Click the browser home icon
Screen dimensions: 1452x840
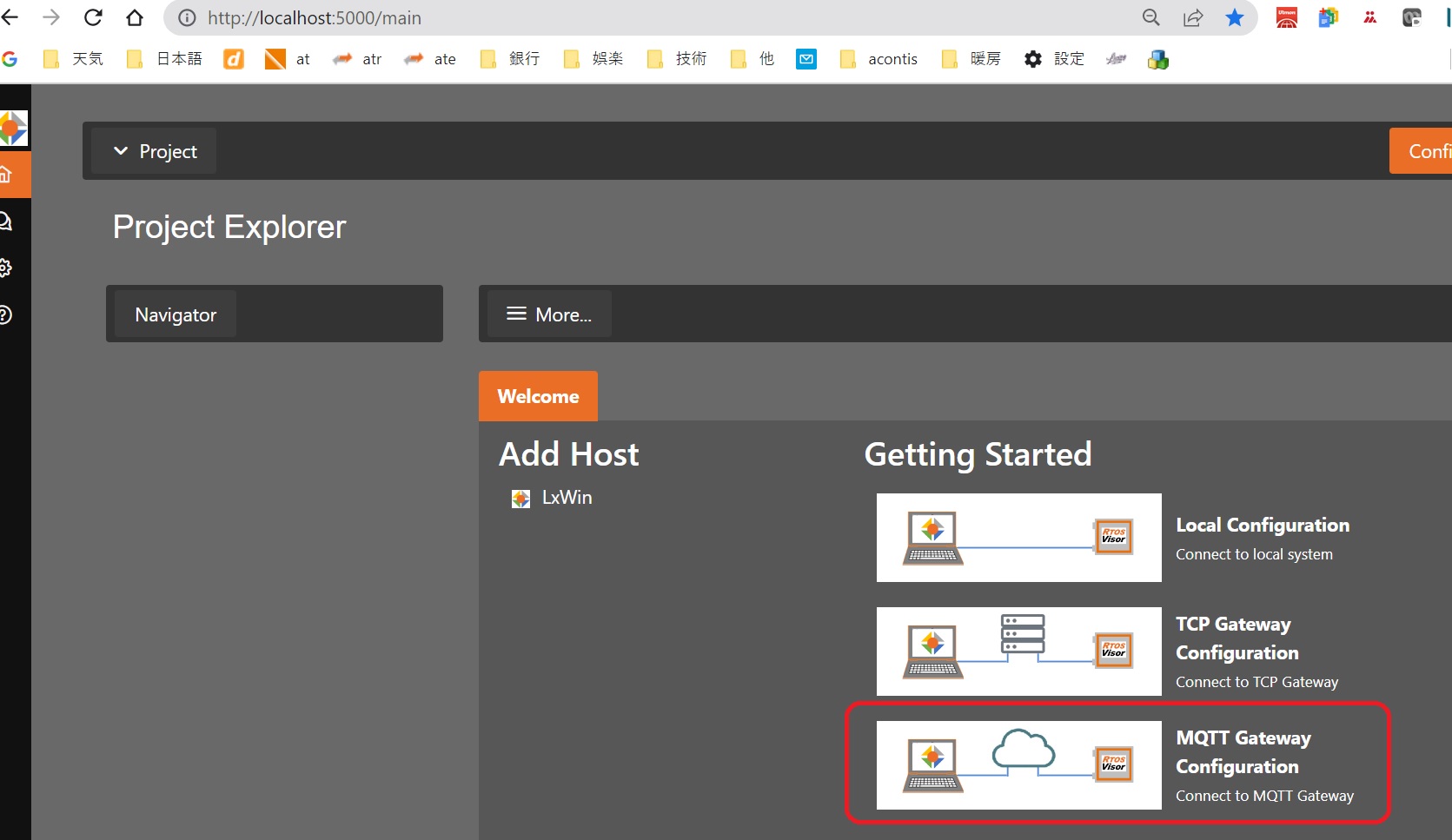[x=135, y=17]
